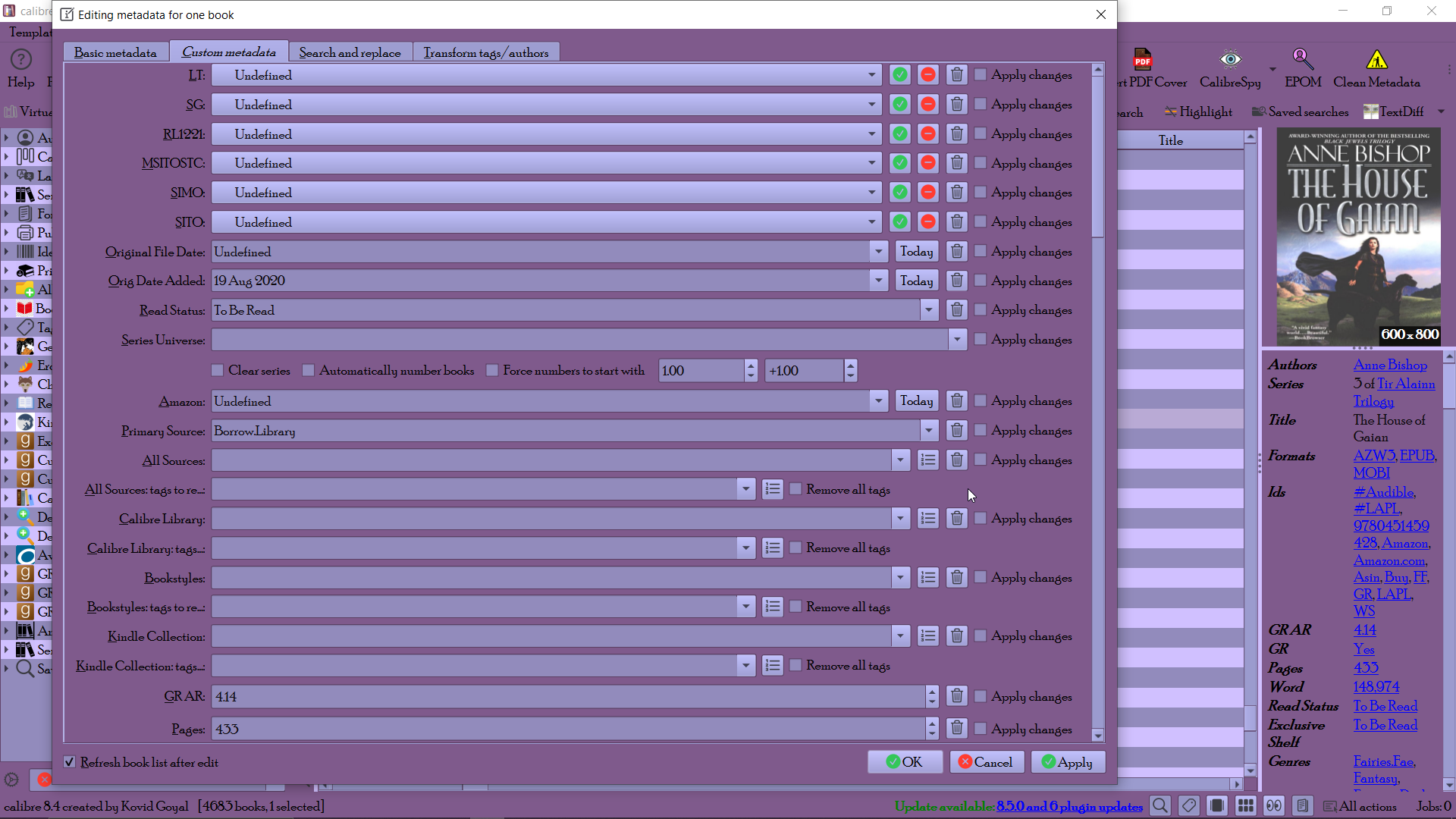Open the Search and replace tab

350,52
